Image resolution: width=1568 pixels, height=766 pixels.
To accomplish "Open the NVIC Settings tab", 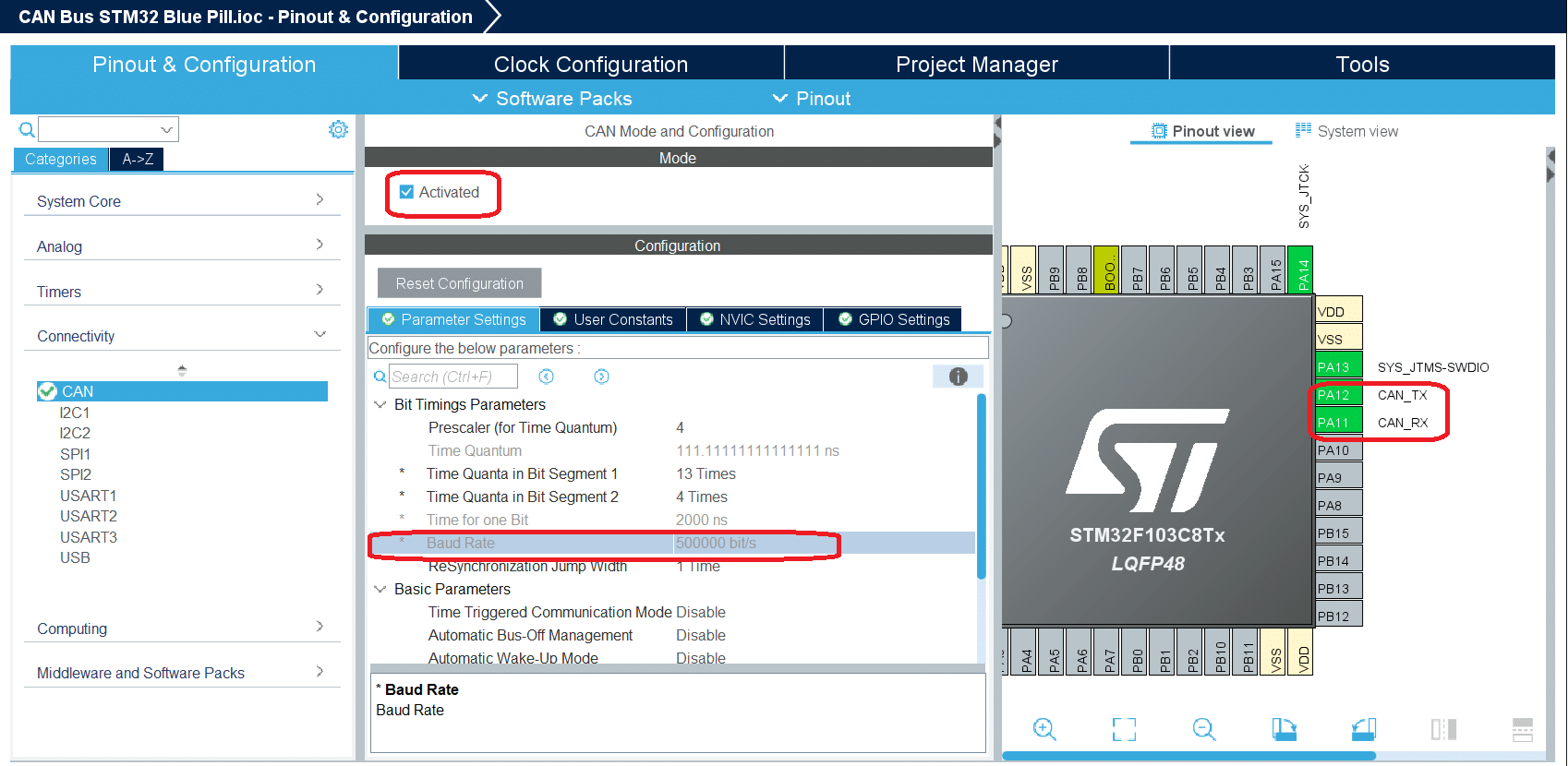I will pos(754,319).
